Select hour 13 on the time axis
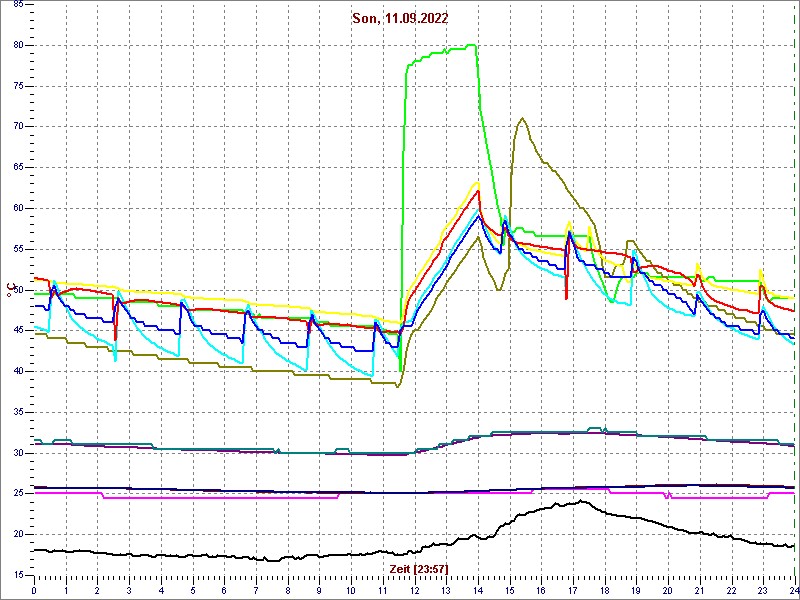The width and height of the screenshot is (800, 600). tap(446, 591)
